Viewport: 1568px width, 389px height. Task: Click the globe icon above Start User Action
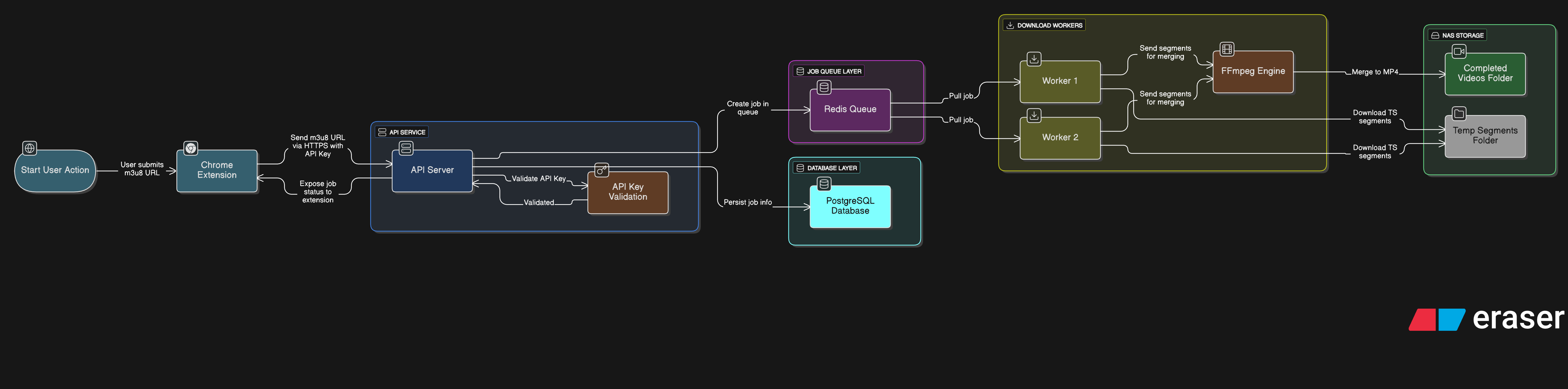pos(29,148)
